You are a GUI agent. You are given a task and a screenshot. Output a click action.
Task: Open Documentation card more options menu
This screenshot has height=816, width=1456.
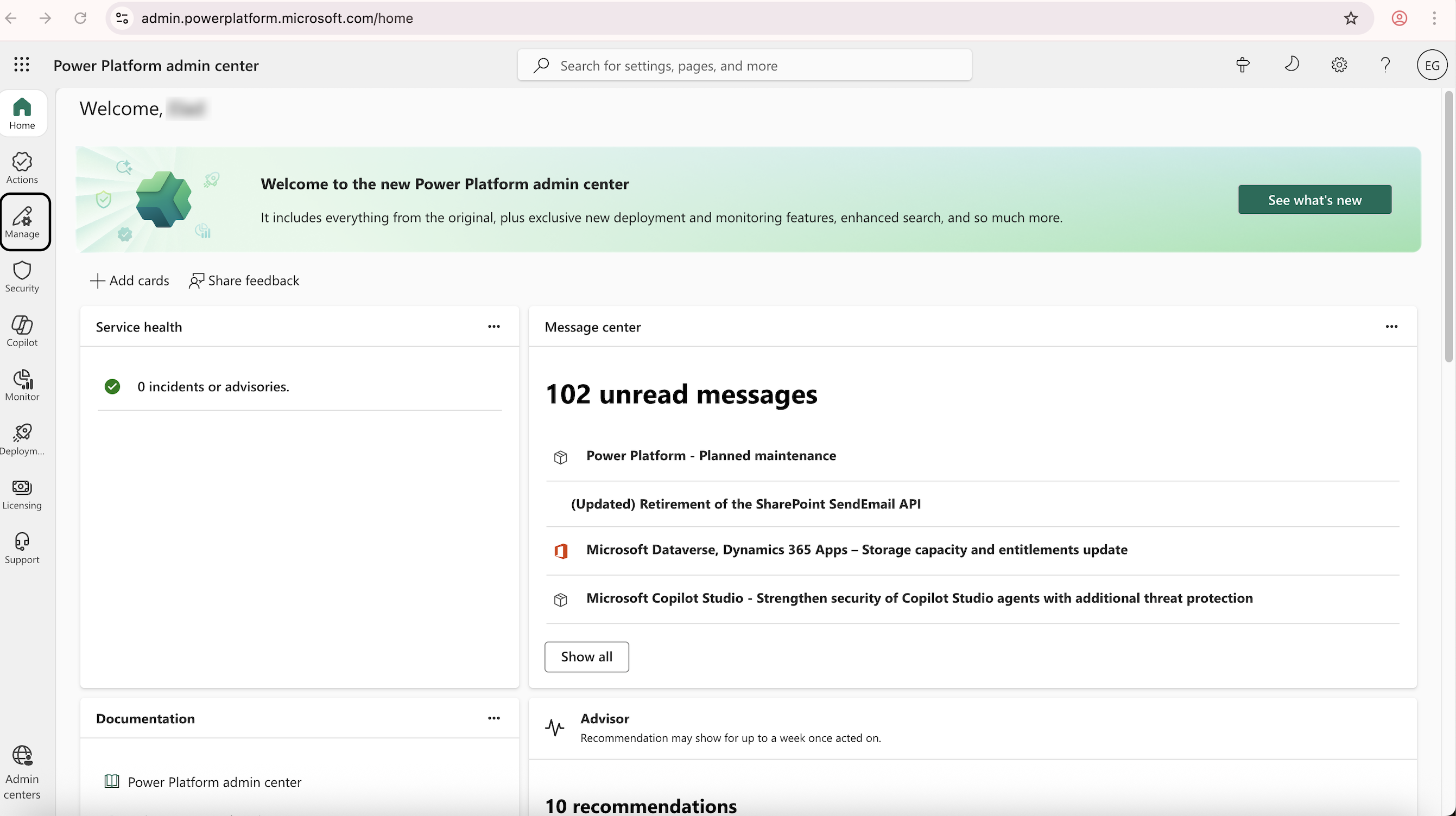point(493,718)
